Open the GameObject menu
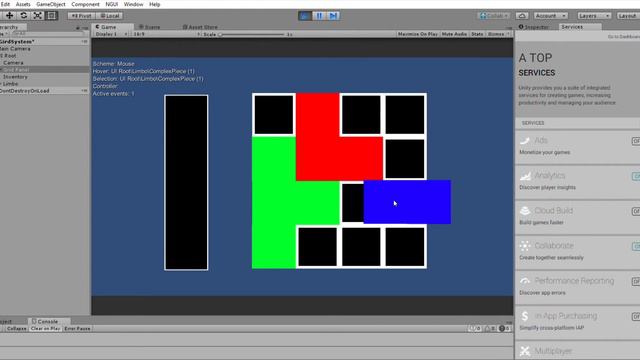The image size is (640, 360). [51, 4]
